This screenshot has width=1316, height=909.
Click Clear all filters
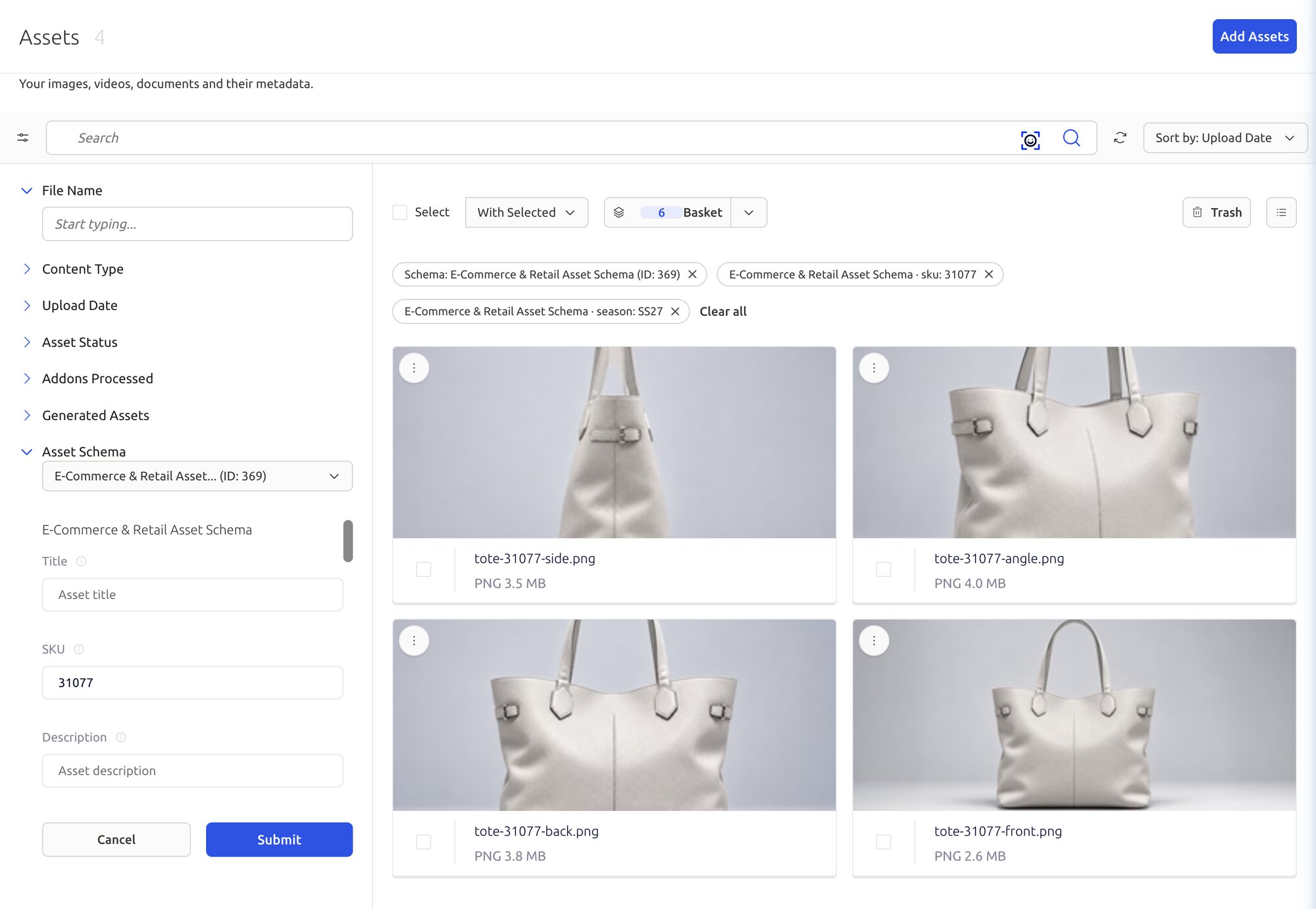722,311
